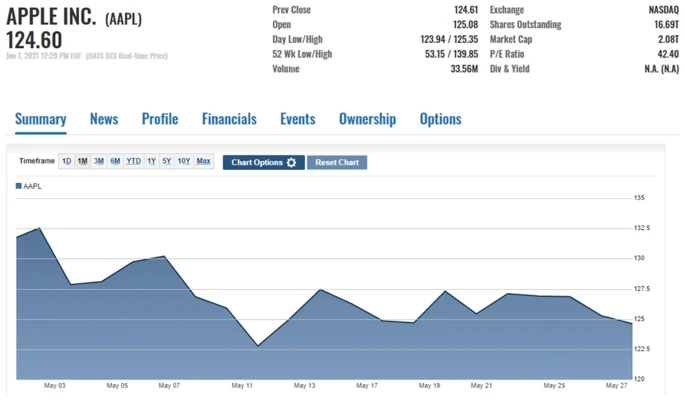Click the Prev Close label
The width and height of the screenshot is (685, 404).
click(291, 10)
